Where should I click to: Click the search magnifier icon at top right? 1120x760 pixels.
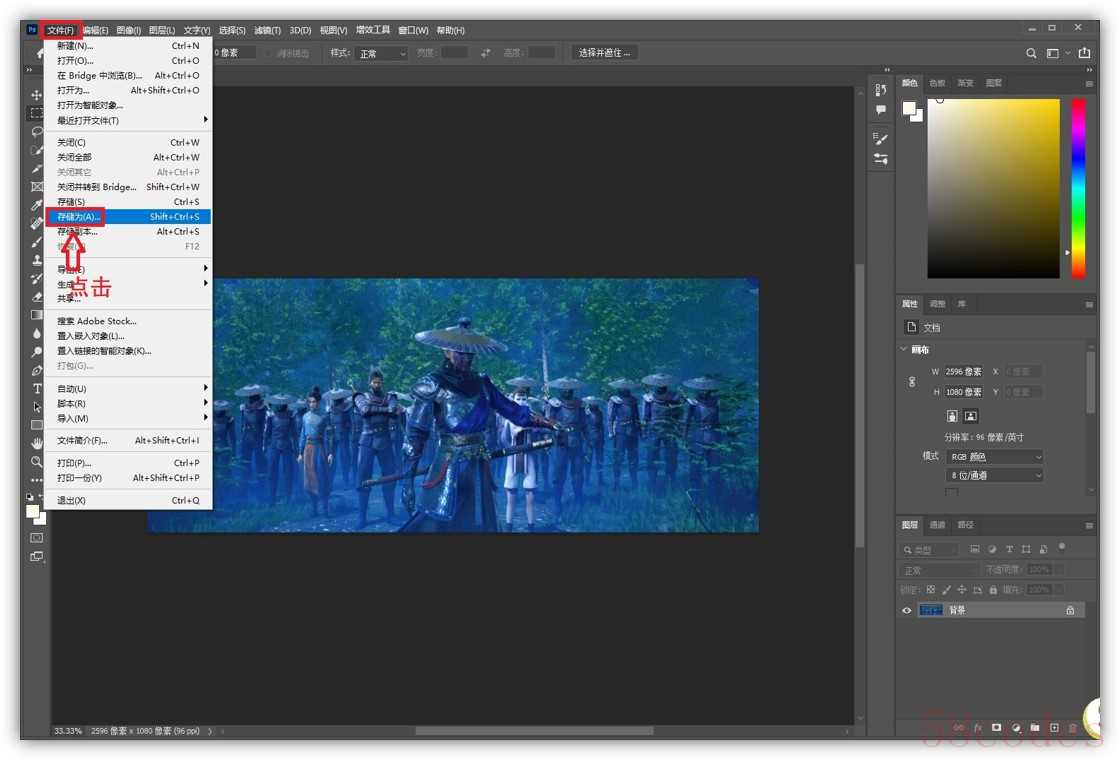1032,53
